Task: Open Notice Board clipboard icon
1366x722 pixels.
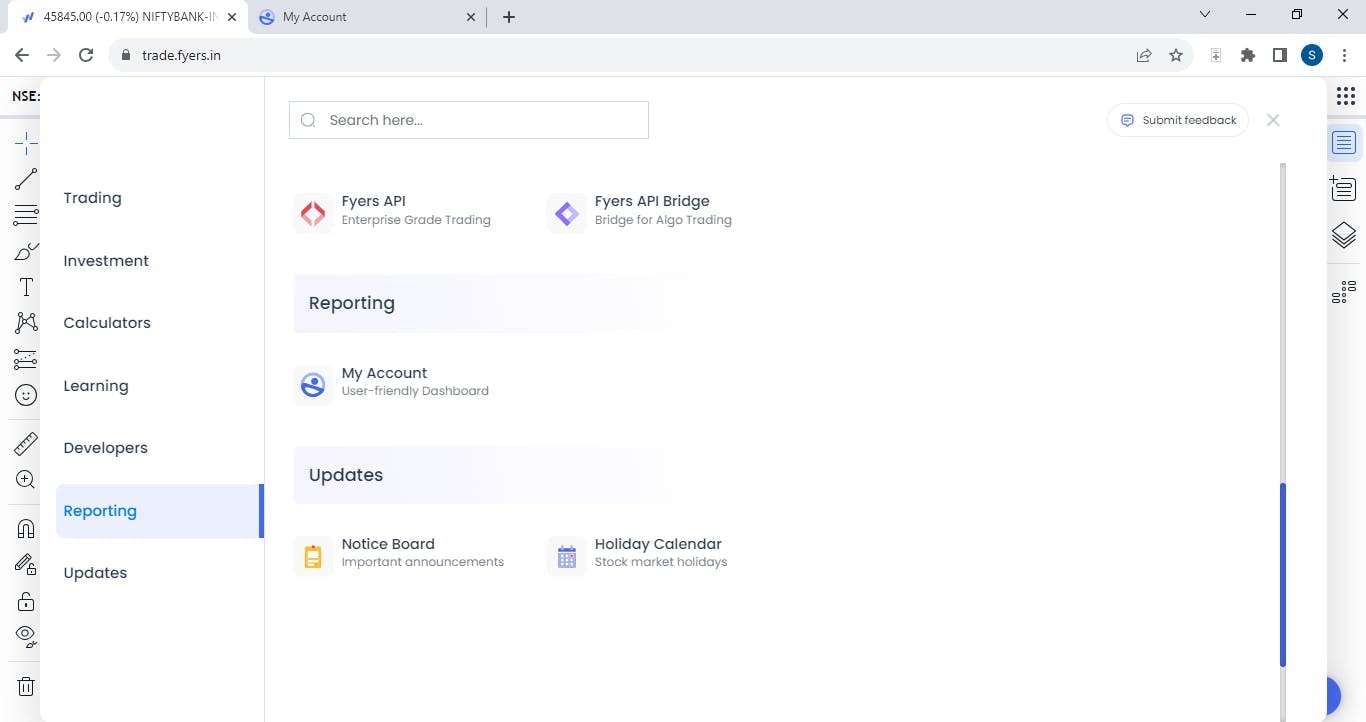Action: [x=313, y=556]
